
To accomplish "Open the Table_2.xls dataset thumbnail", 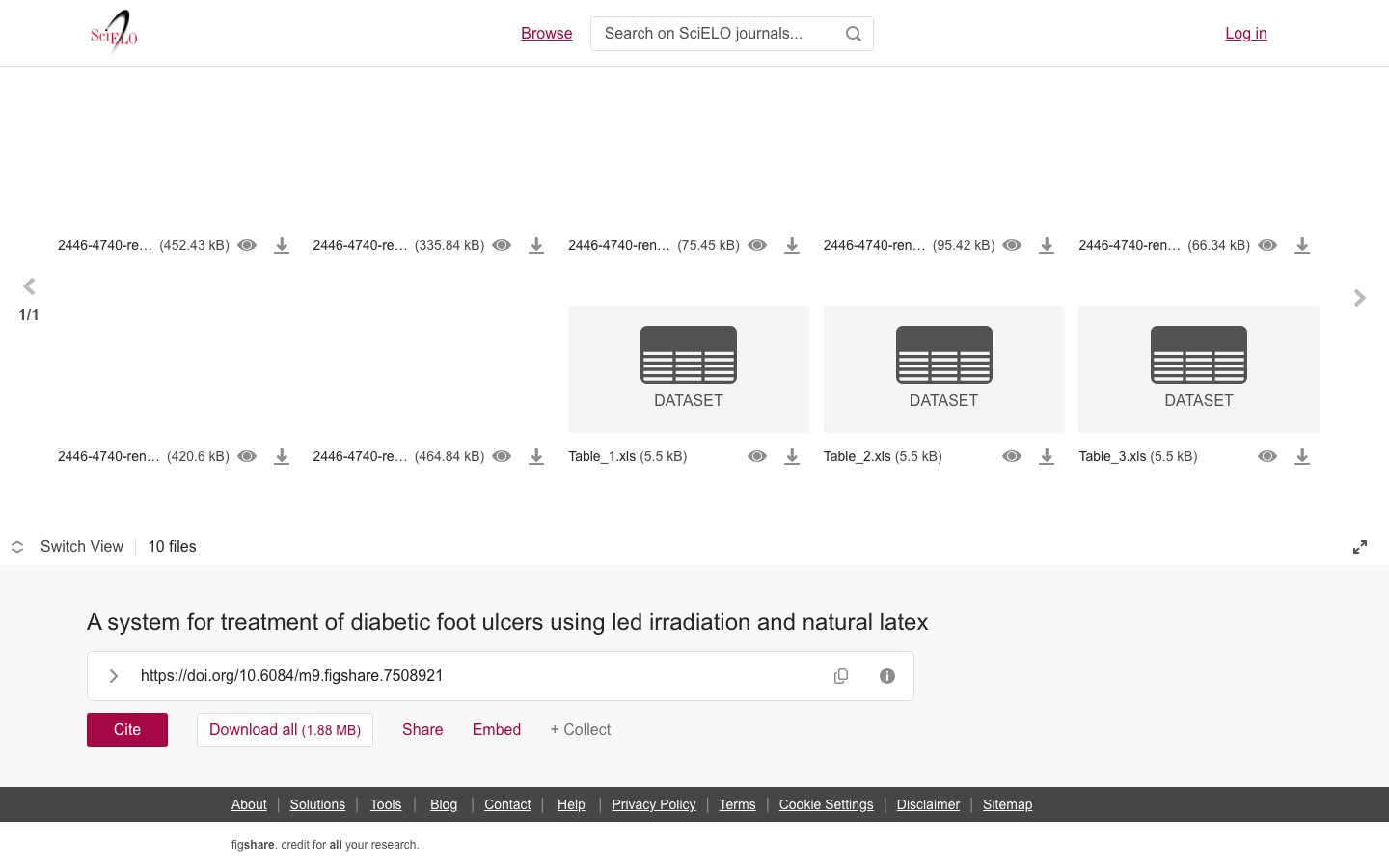I will (x=943, y=369).
